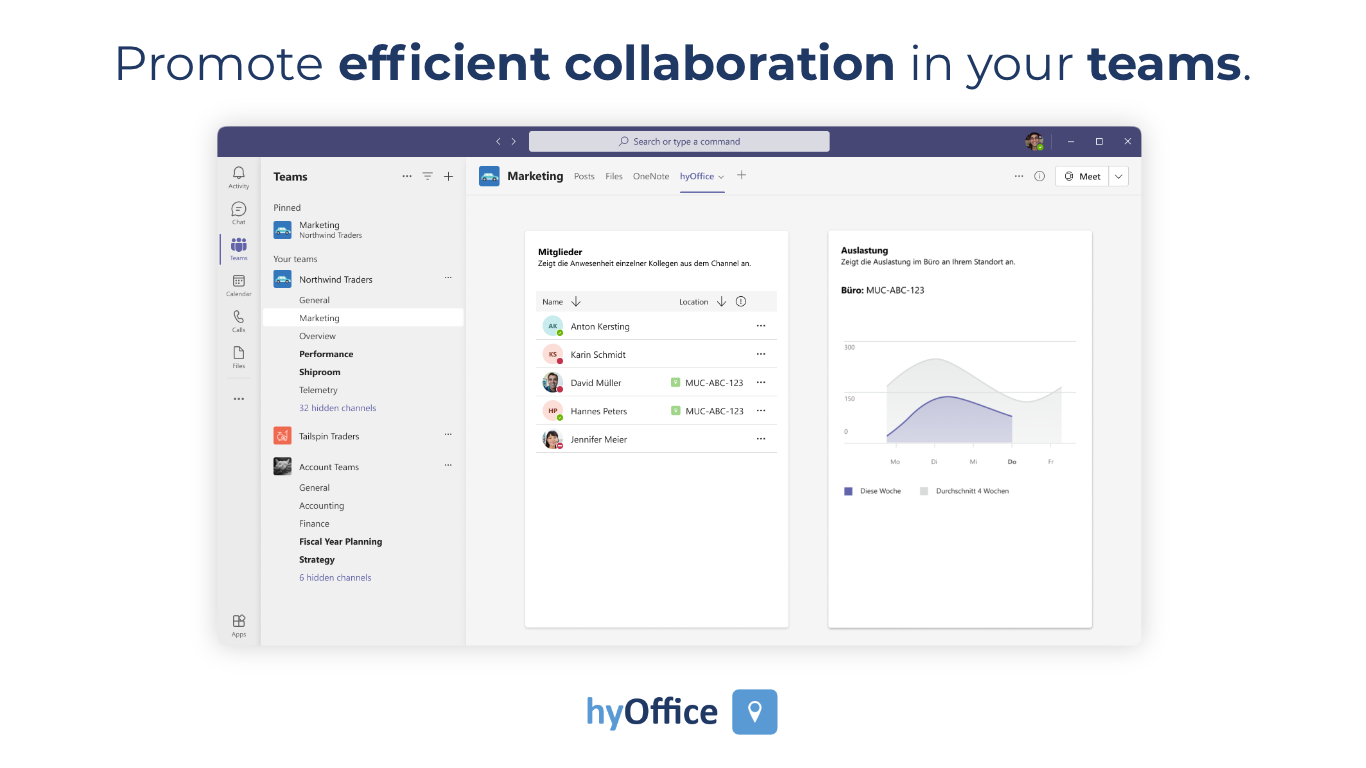The height and width of the screenshot is (768, 1366).
Task: Click the Do label on chart axis
Action: pyautogui.click(x=1012, y=462)
